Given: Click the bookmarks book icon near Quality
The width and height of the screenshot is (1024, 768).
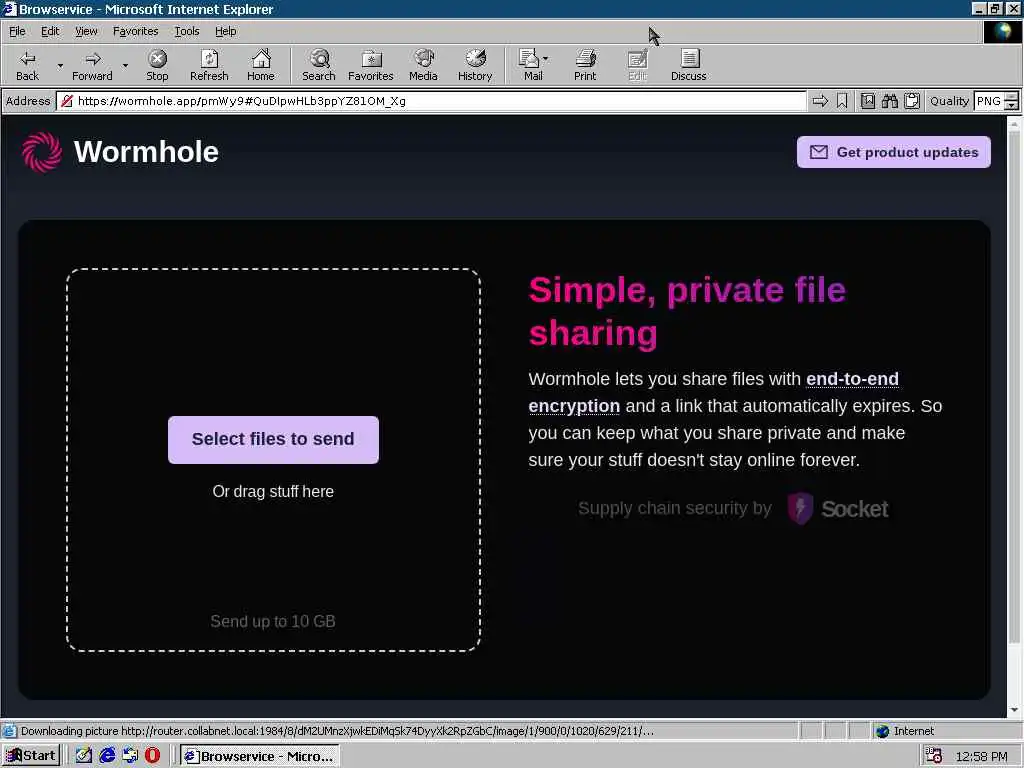Looking at the screenshot, I should (x=868, y=101).
